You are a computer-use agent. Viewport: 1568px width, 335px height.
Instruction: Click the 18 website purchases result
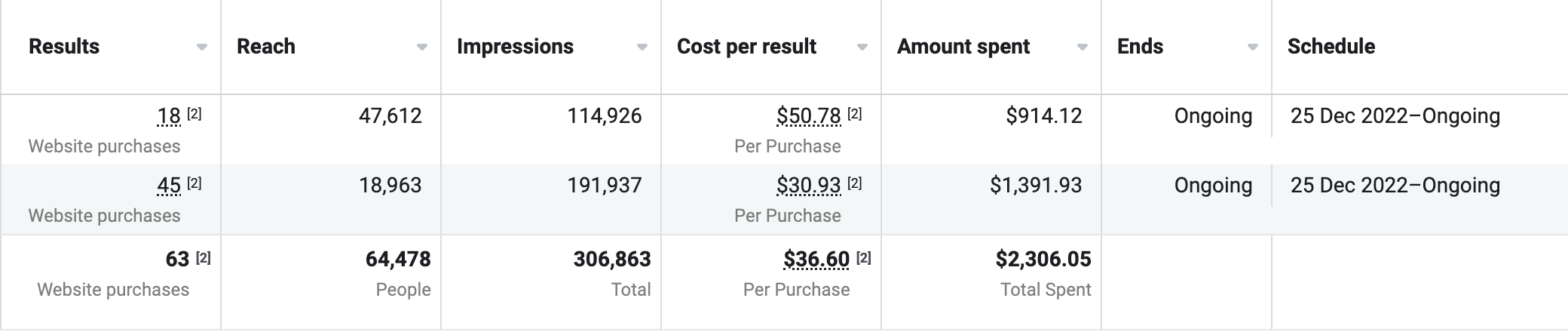point(169,116)
